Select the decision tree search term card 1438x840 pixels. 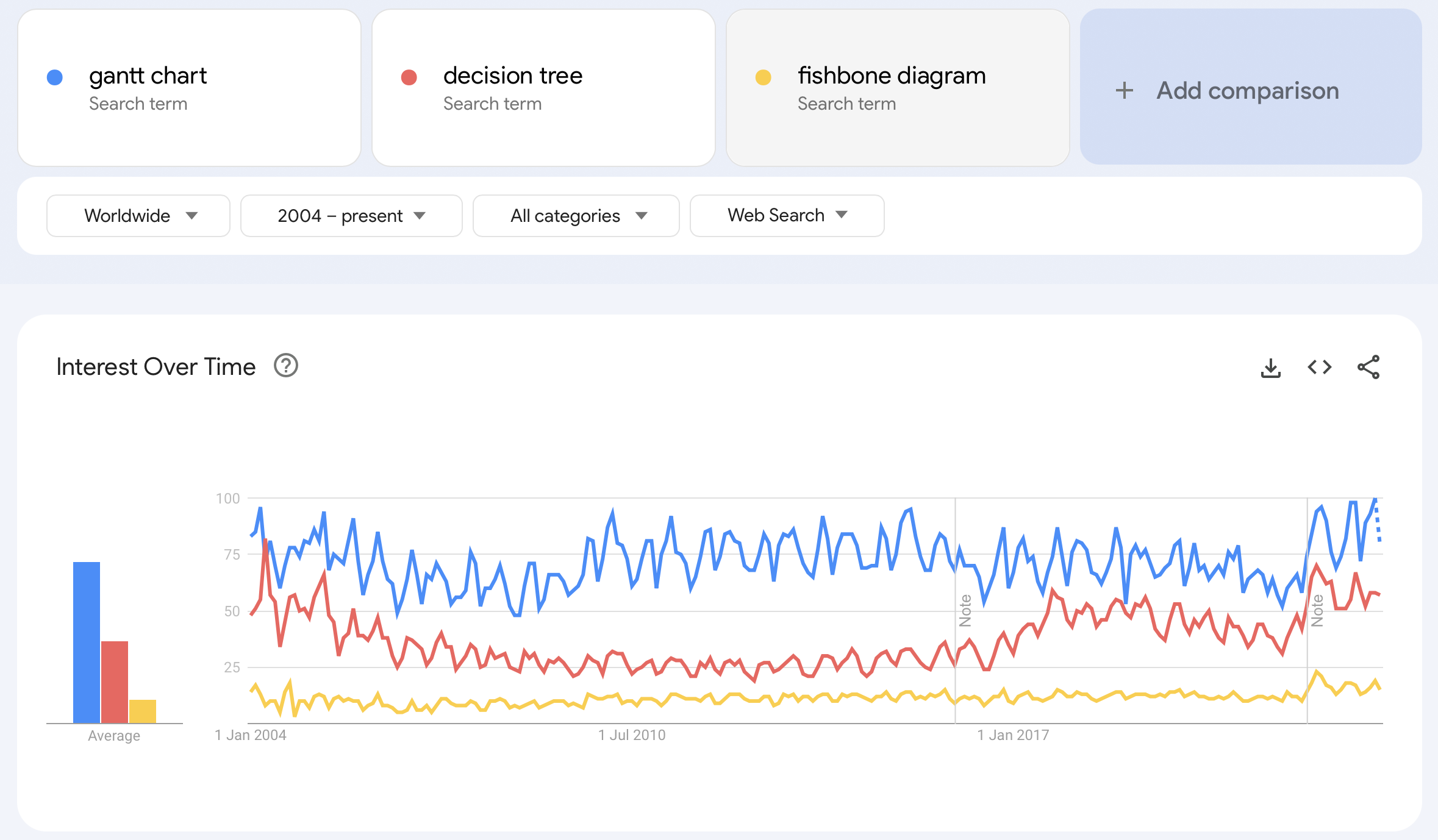545,88
